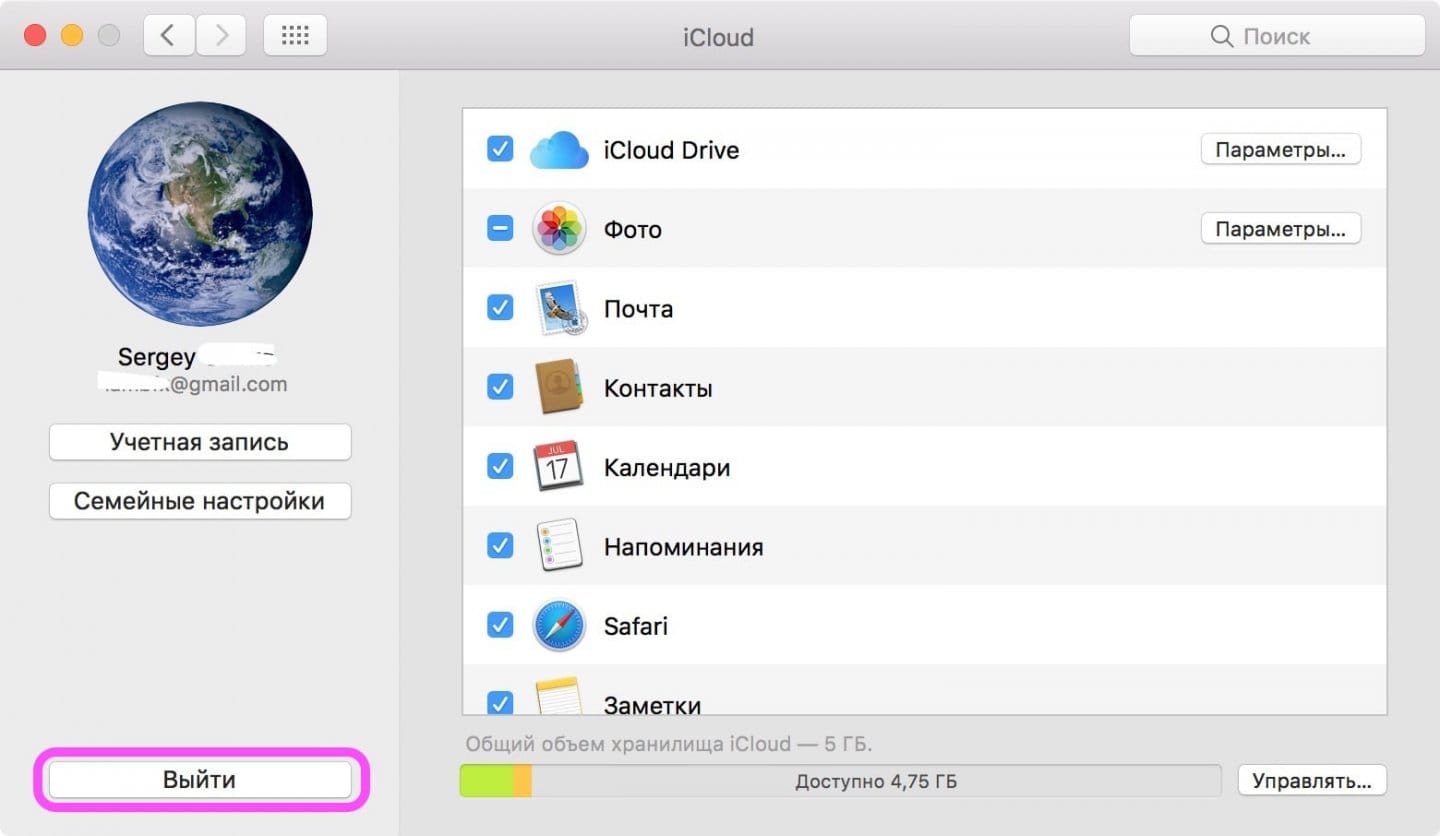Click the Фото flower icon
This screenshot has width=1440, height=836.
[558, 229]
